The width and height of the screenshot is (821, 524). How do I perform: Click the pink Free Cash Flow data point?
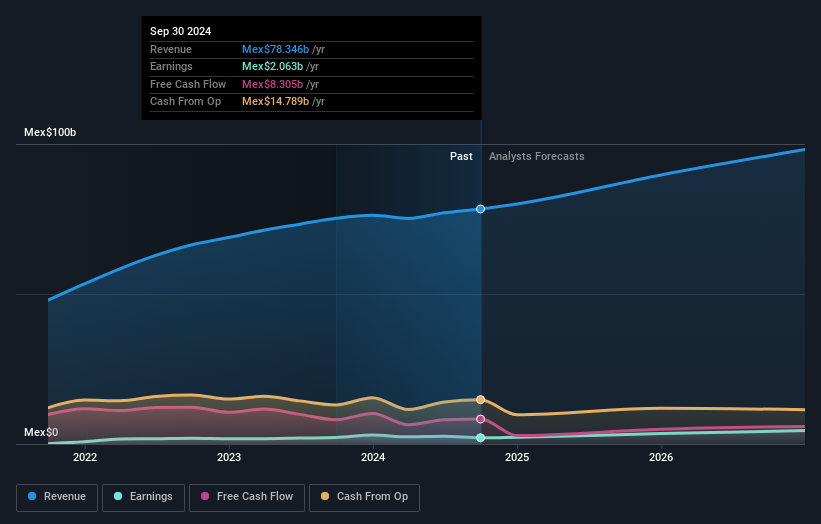pos(480,419)
